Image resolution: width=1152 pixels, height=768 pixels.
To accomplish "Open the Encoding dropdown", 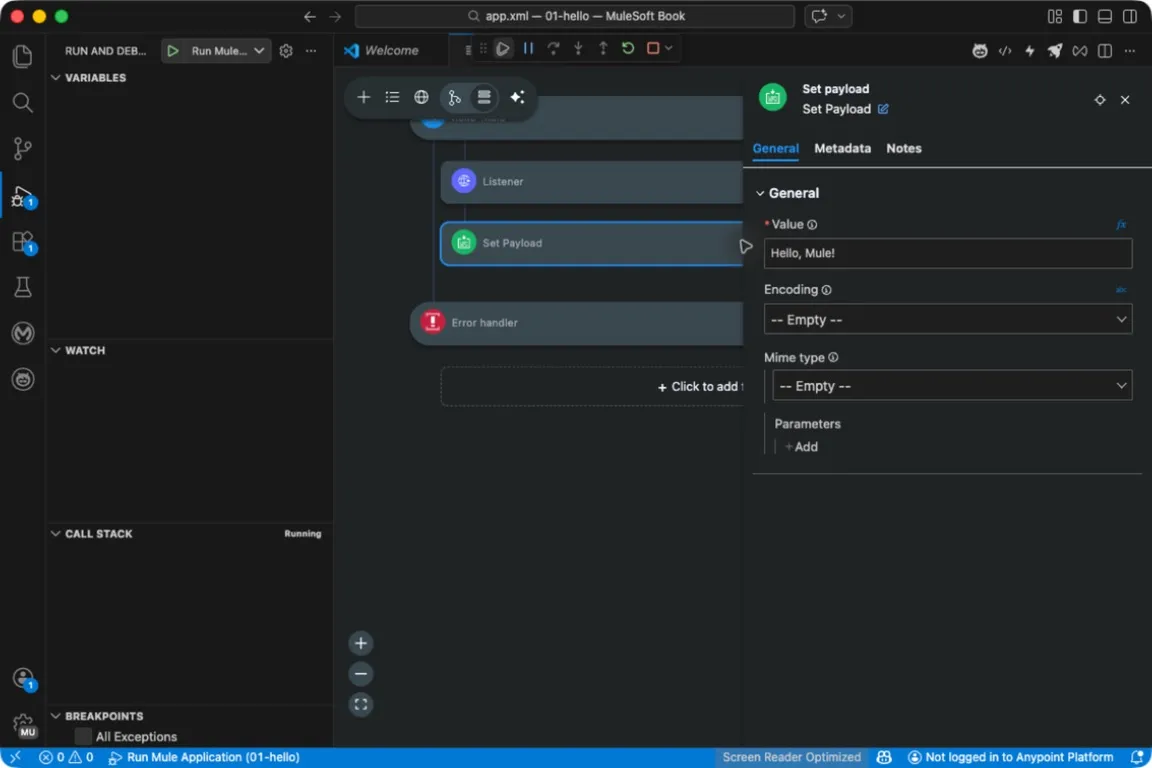I will [948, 320].
